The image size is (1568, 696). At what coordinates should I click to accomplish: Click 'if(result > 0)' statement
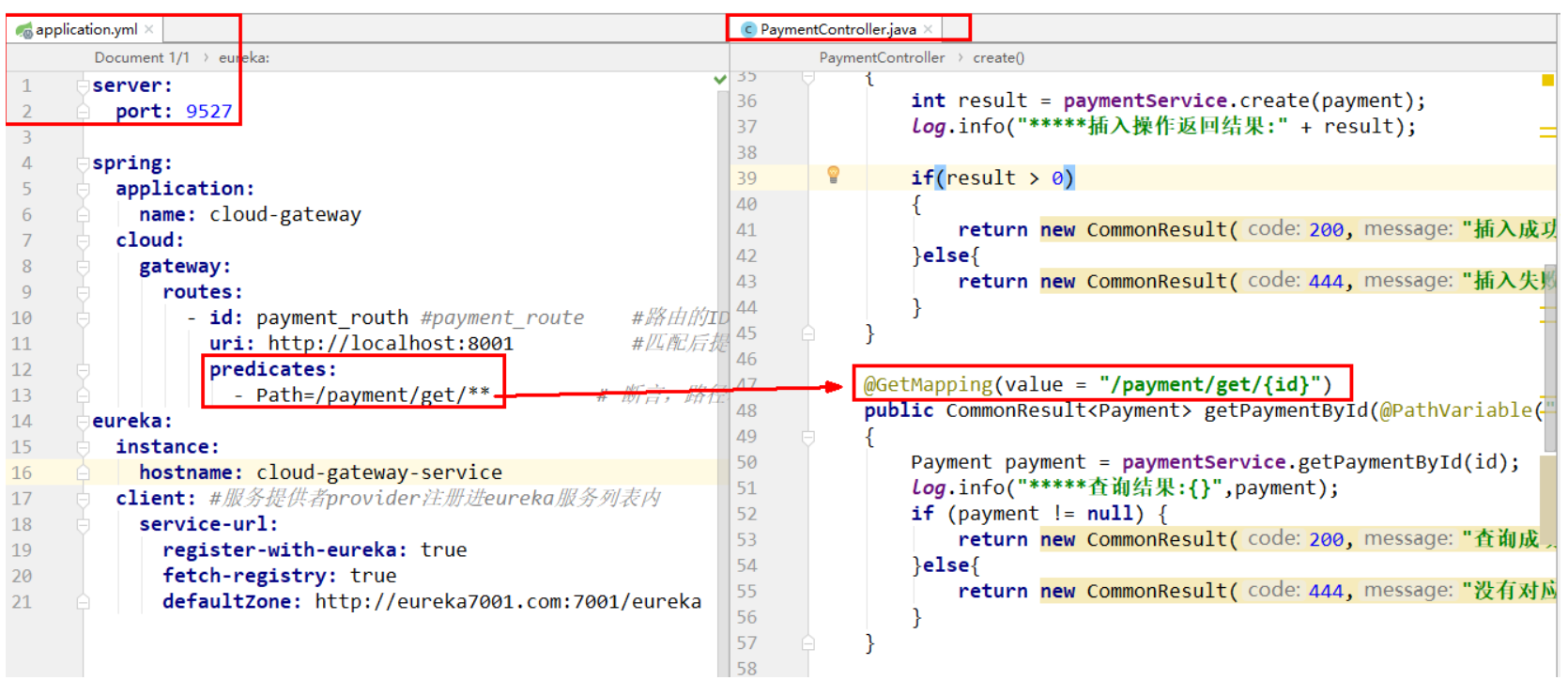coord(992,178)
